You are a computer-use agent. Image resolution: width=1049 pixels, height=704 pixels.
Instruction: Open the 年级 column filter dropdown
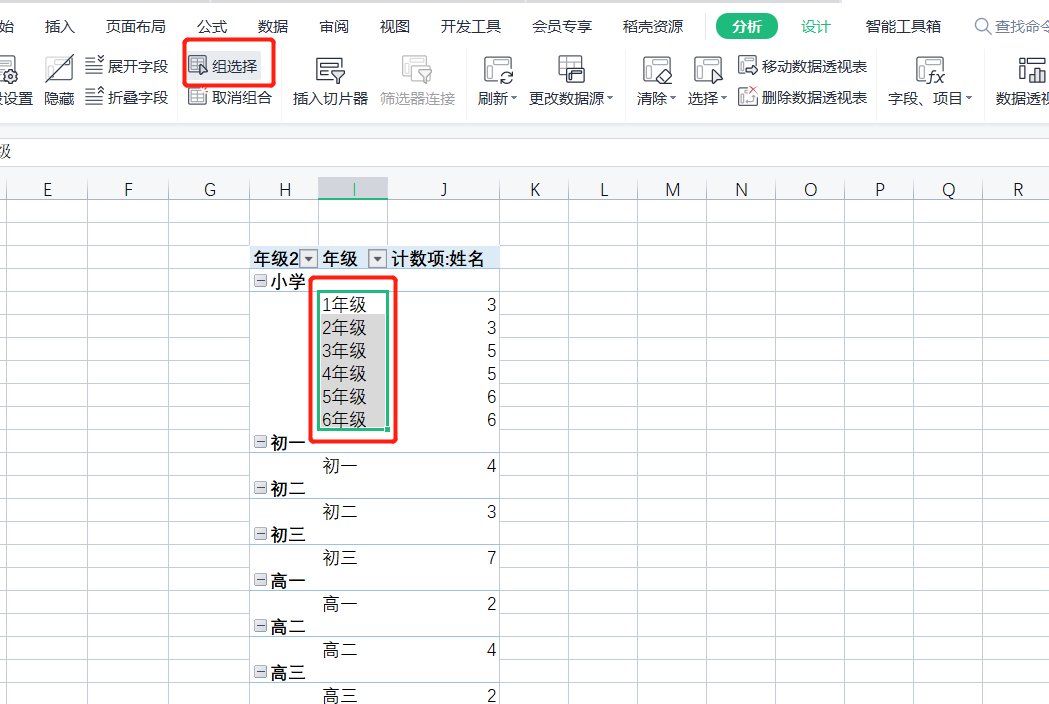click(378, 258)
